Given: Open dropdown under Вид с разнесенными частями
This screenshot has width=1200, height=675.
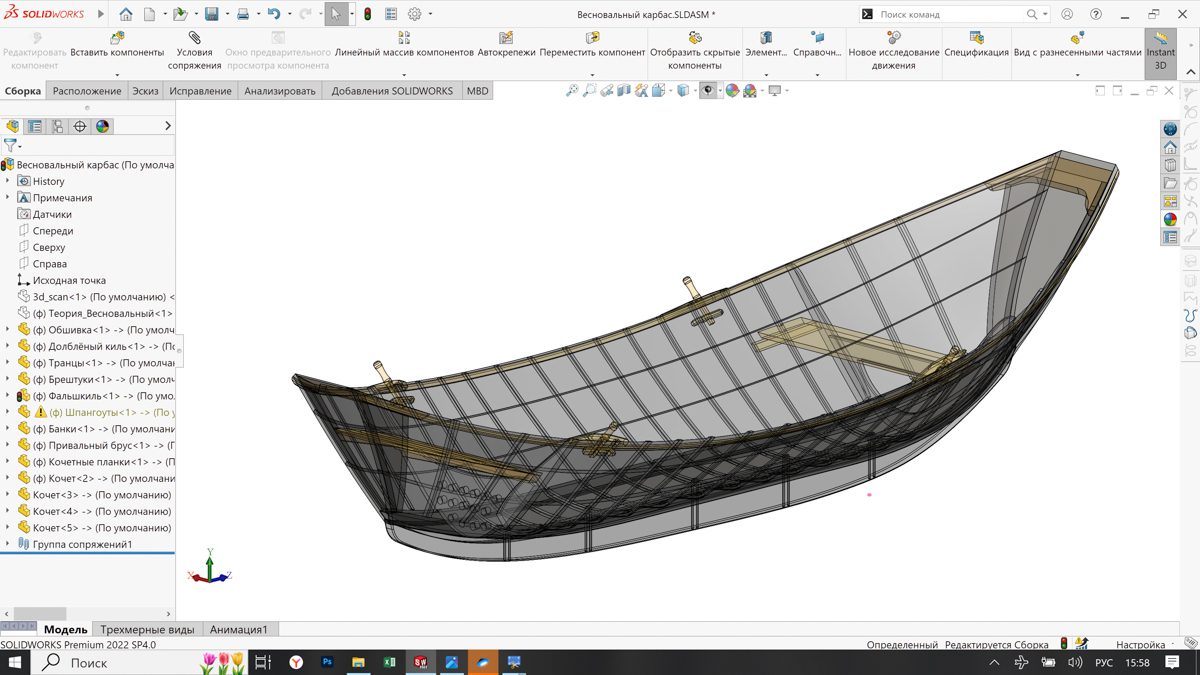Looking at the screenshot, I should (x=1077, y=74).
